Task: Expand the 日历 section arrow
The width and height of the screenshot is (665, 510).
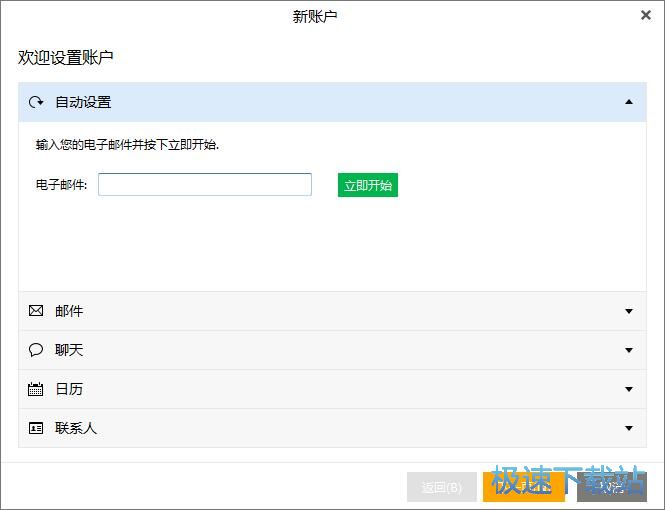Action: tap(628, 389)
